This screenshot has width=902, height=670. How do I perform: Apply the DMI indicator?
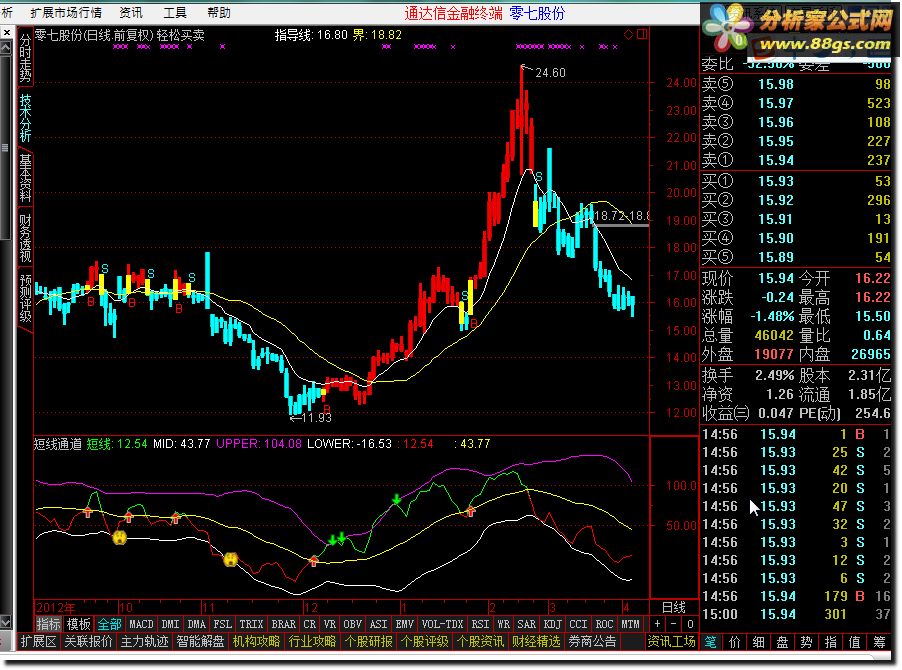point(170,624)
